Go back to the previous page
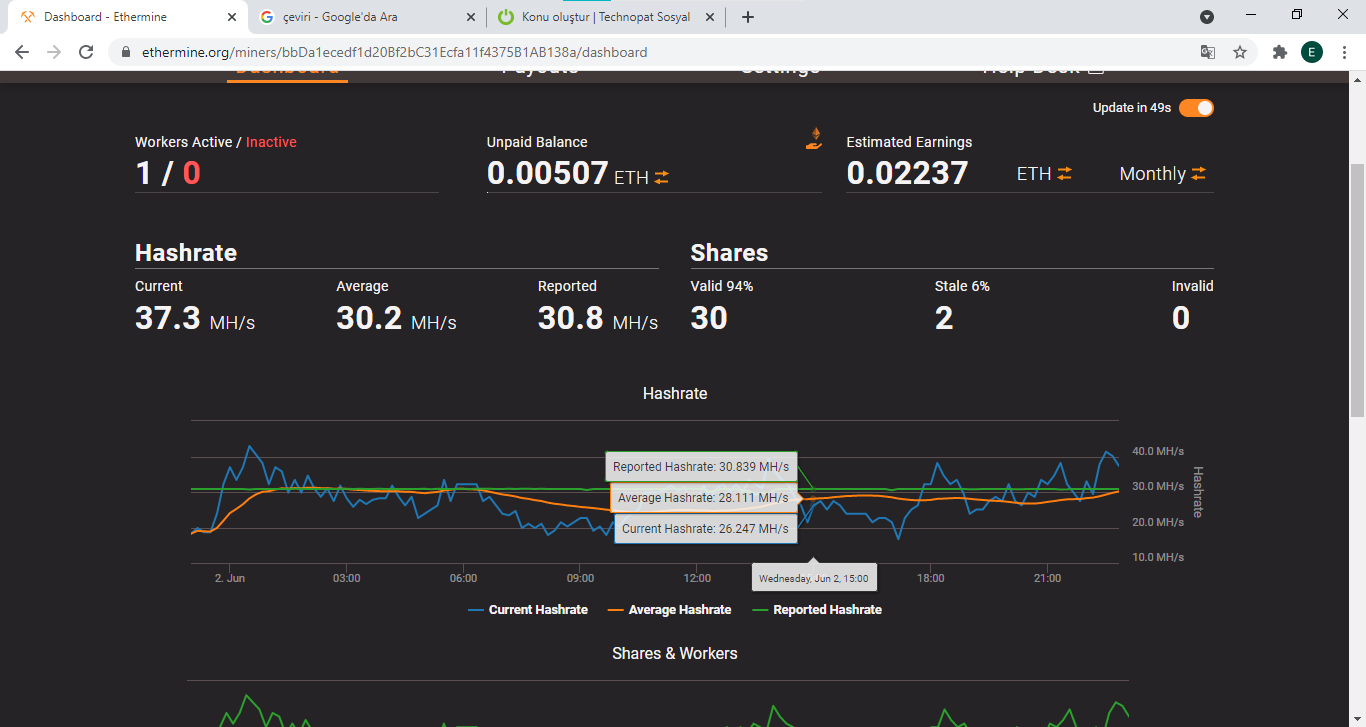 [x=22, y=52]
